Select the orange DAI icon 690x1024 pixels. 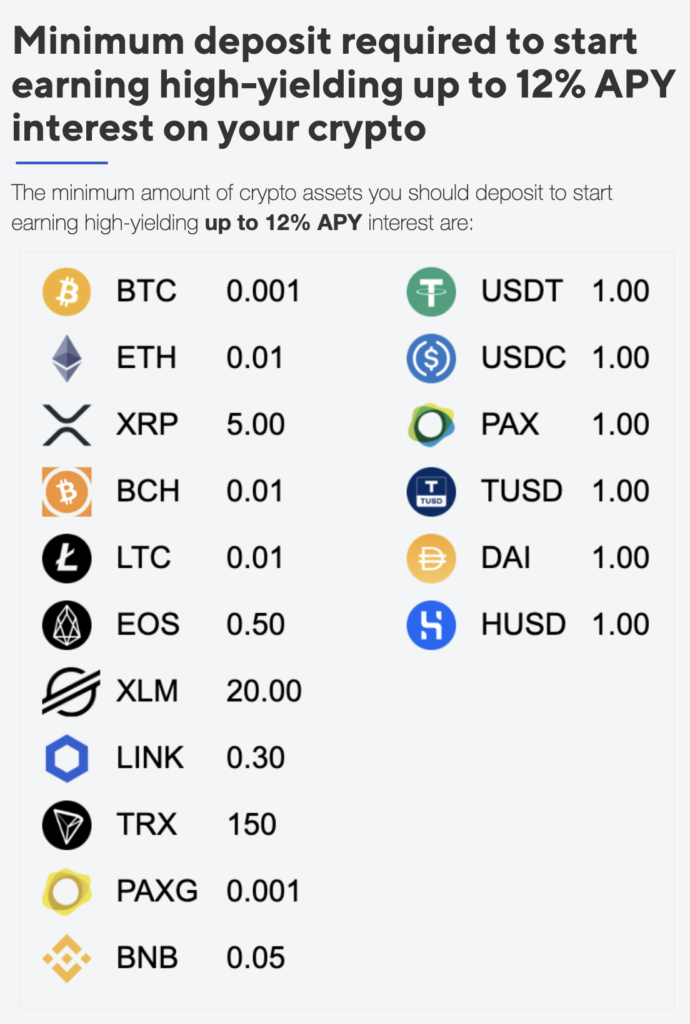click(431, 558)
